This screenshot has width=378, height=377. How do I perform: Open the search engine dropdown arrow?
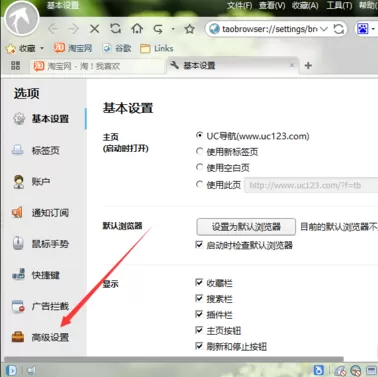pos(373,29)
